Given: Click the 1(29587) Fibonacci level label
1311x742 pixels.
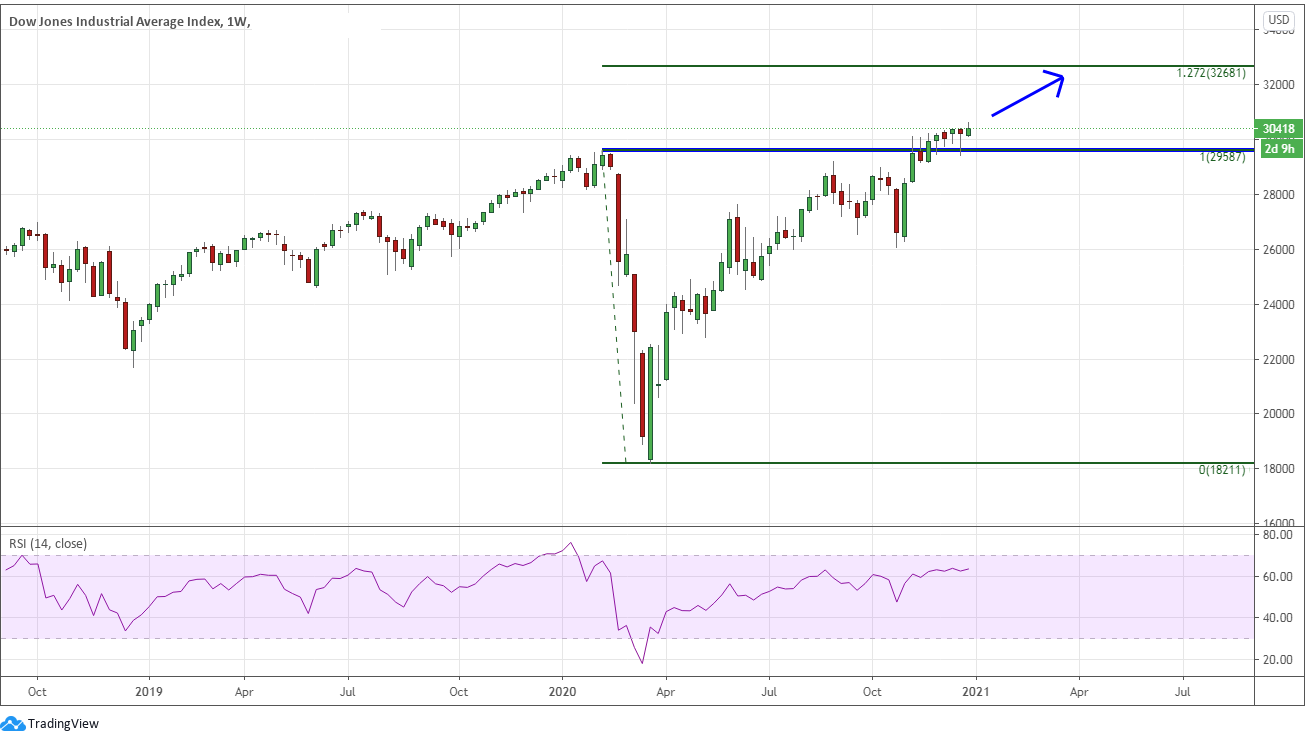Looking at the screenshot, I should pyautogui.click(x=1221, y=158).
